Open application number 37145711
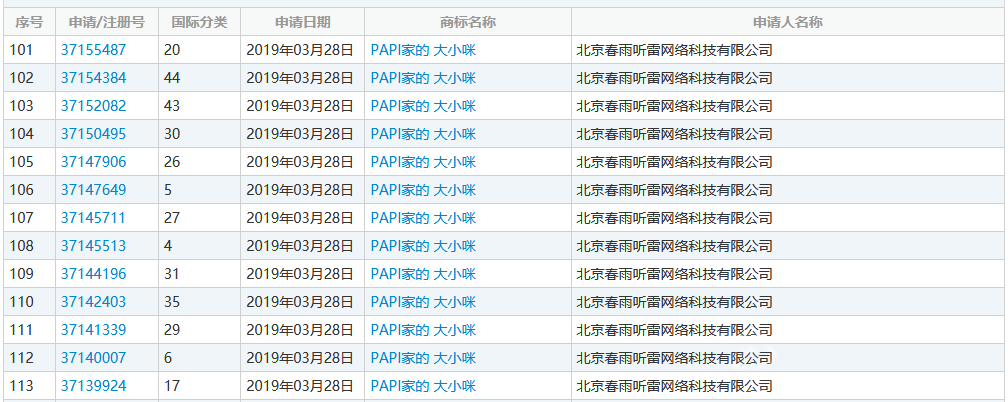 (93, 218)
